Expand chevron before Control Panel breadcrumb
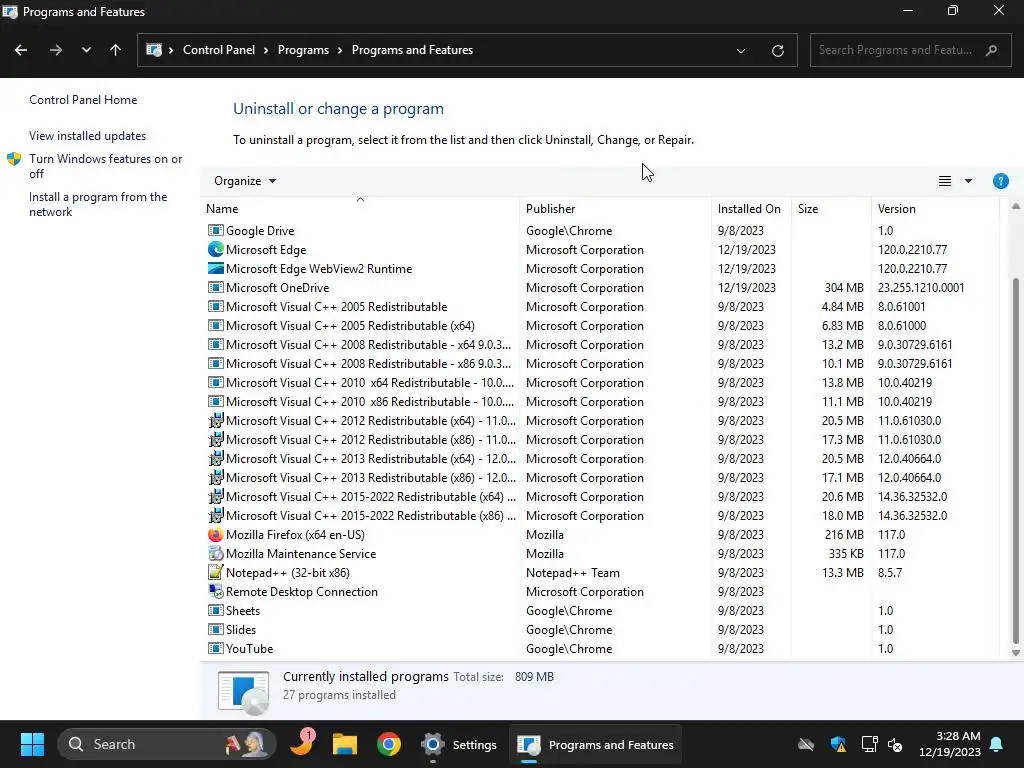The height and width of the screenshot is (768, 1024). point(171,50)
